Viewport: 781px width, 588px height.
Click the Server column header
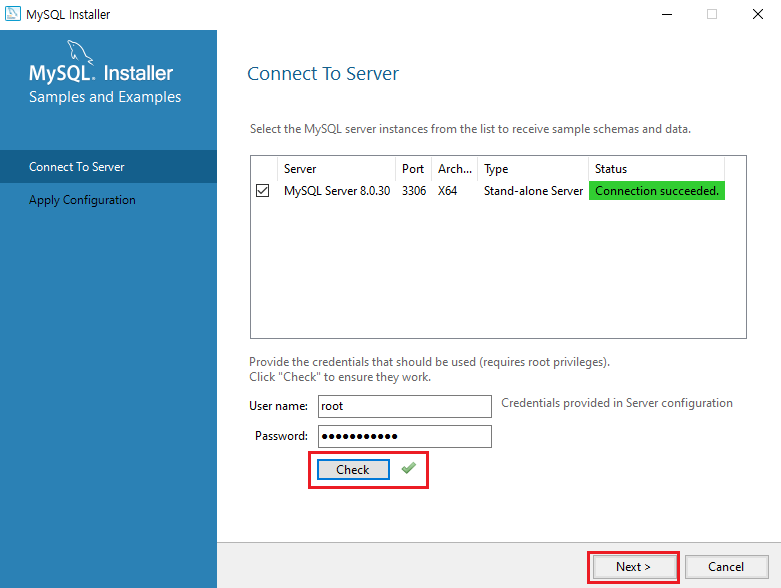click(x=336, y=169)
